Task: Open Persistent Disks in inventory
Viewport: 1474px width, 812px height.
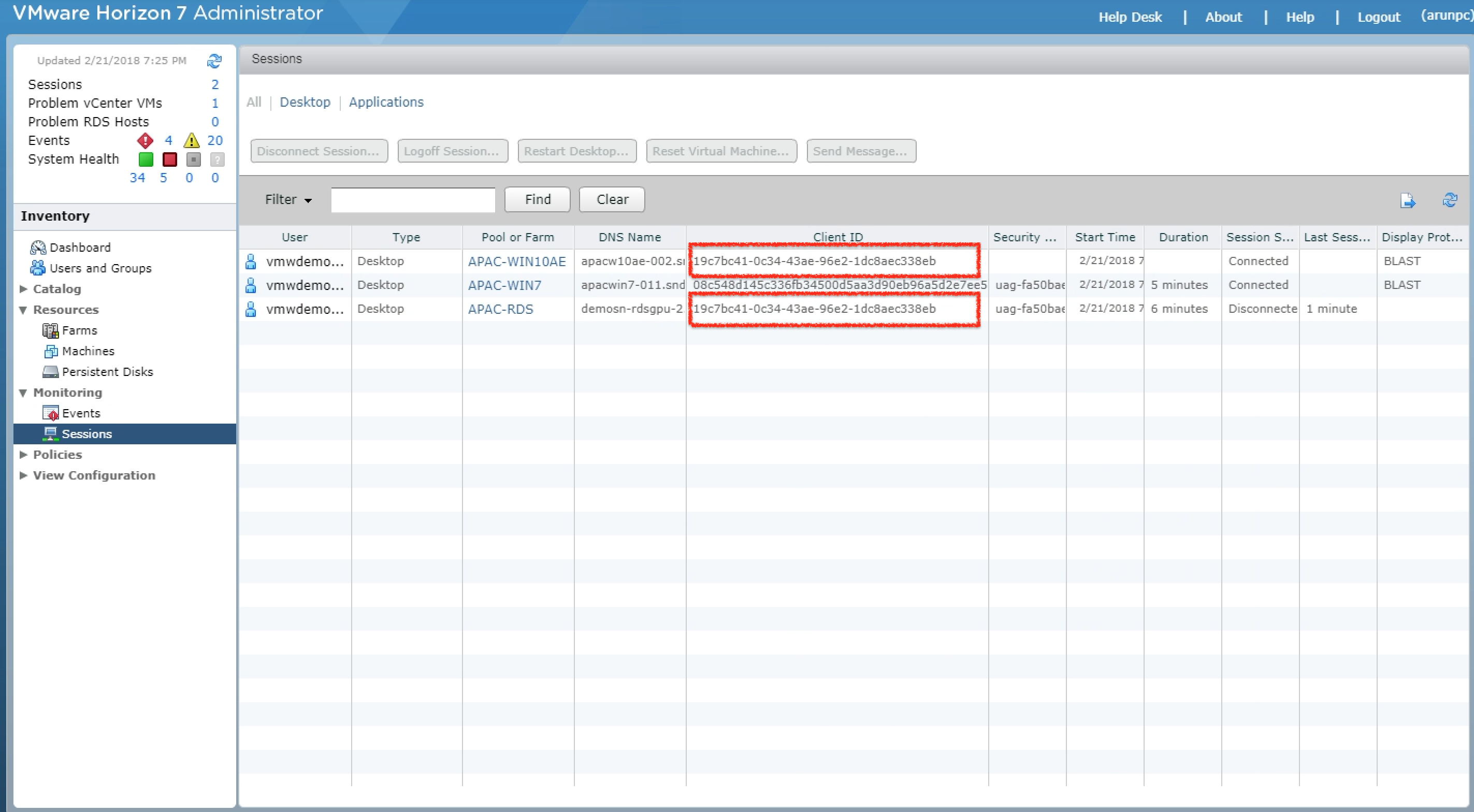Action: coord(107,371)
